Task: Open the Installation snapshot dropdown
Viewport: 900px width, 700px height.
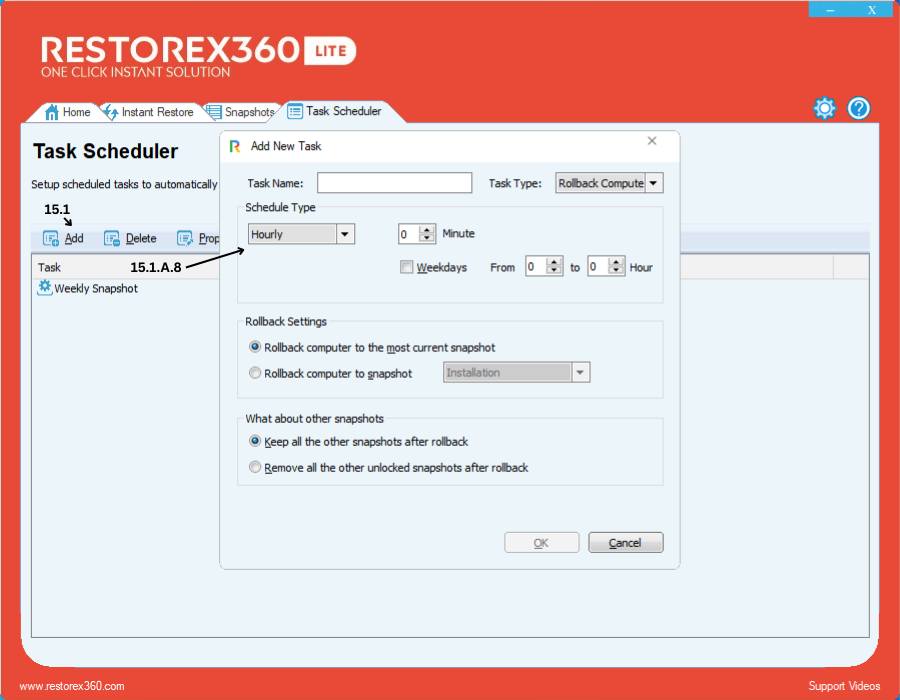Action: pos(580,373)
